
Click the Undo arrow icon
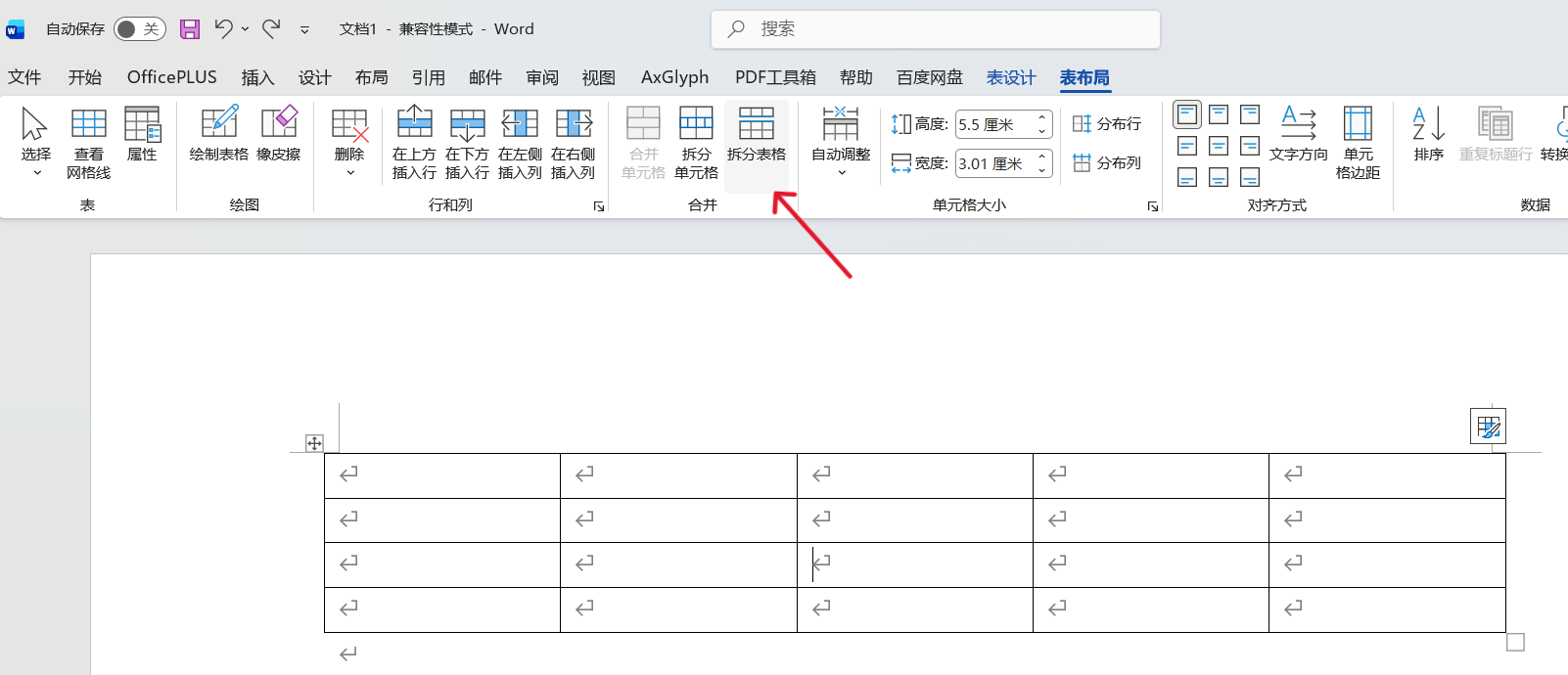[224, 29]
